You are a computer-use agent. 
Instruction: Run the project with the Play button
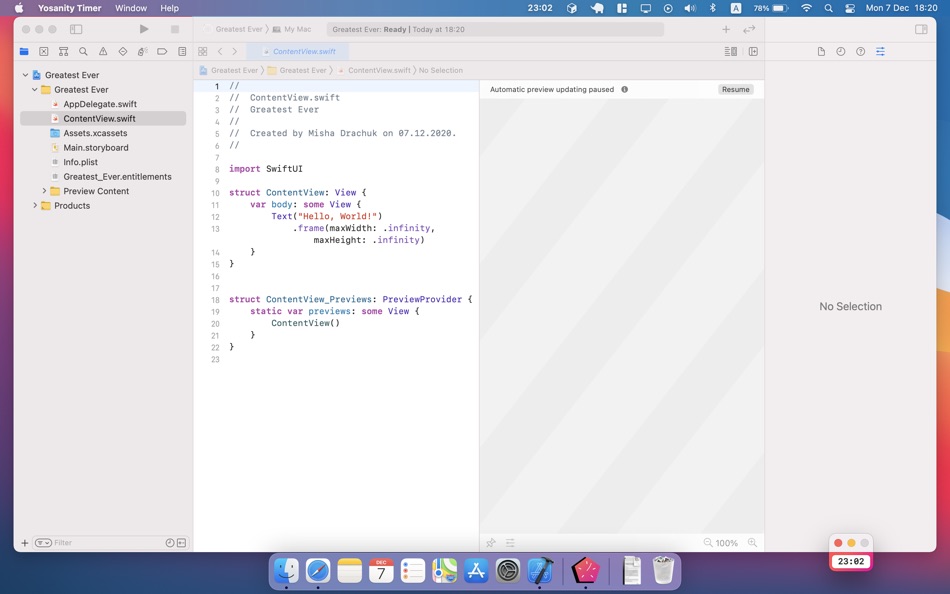click(144, 29)
